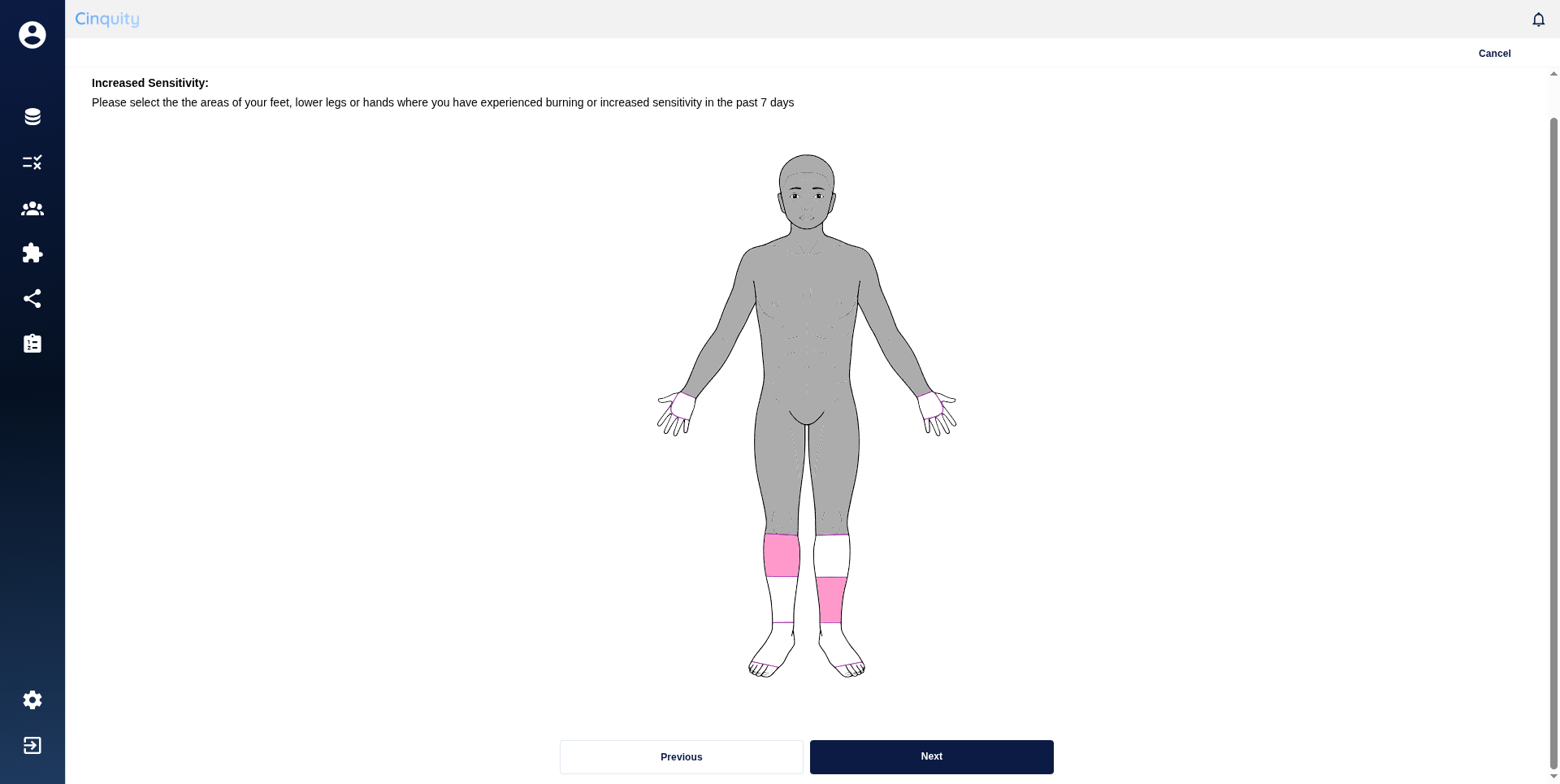
Task: Open the settings gear icon
Action: 32,700
